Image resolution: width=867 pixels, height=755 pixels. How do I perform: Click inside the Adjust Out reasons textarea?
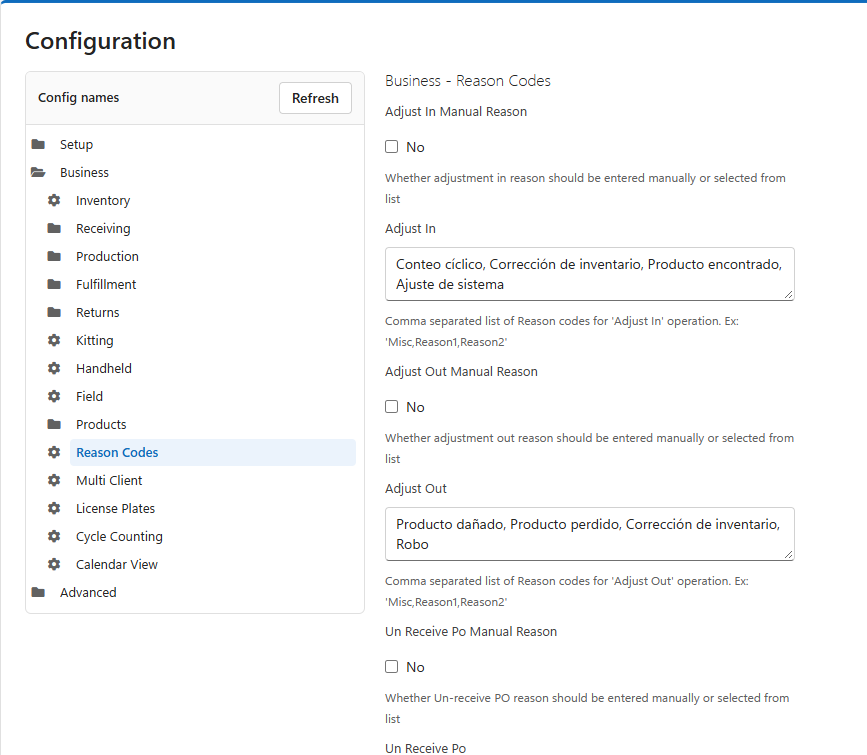tap(589, 534)
